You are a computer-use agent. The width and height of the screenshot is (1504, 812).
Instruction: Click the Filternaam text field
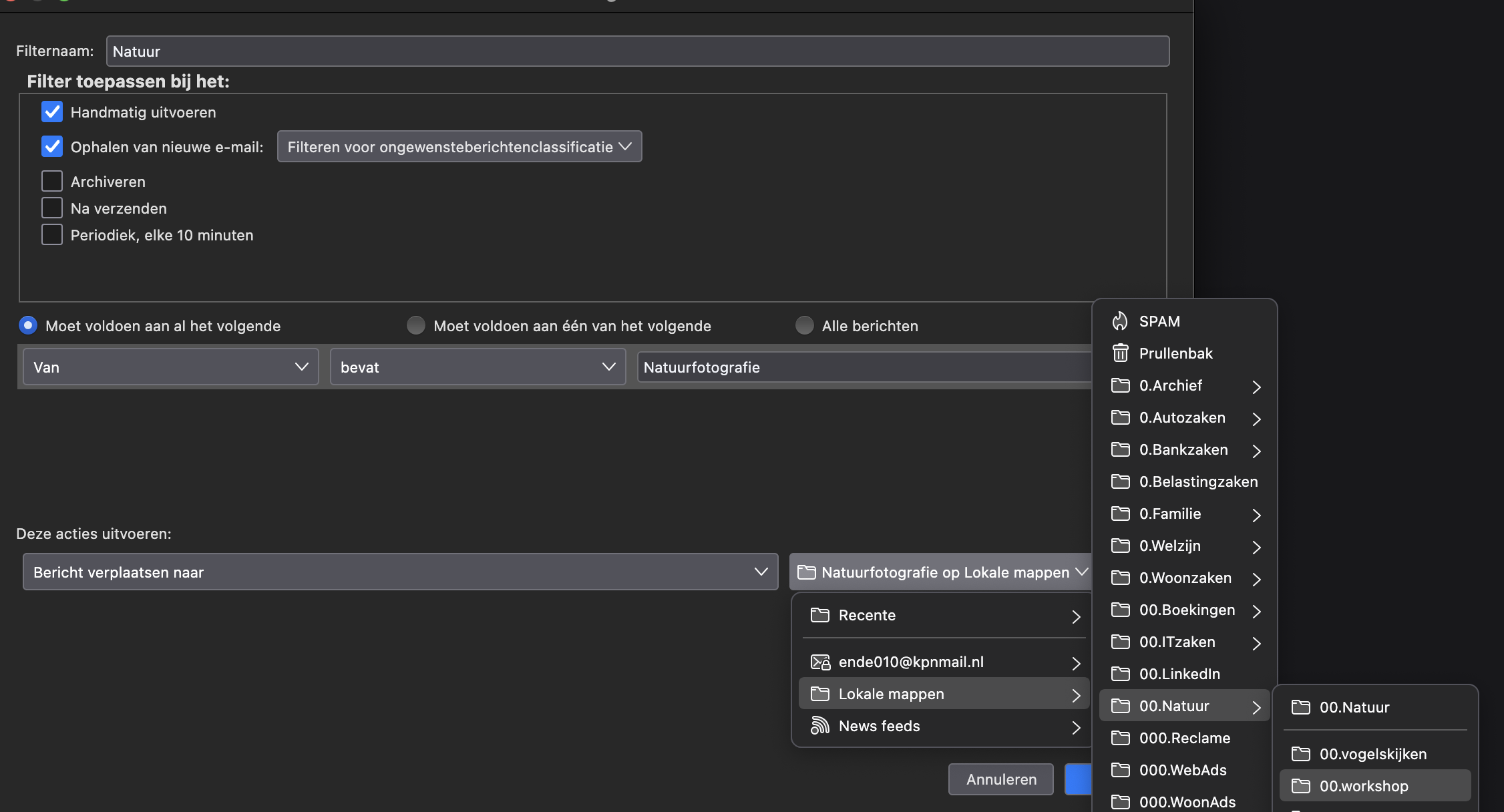click(x=637, y=51)
